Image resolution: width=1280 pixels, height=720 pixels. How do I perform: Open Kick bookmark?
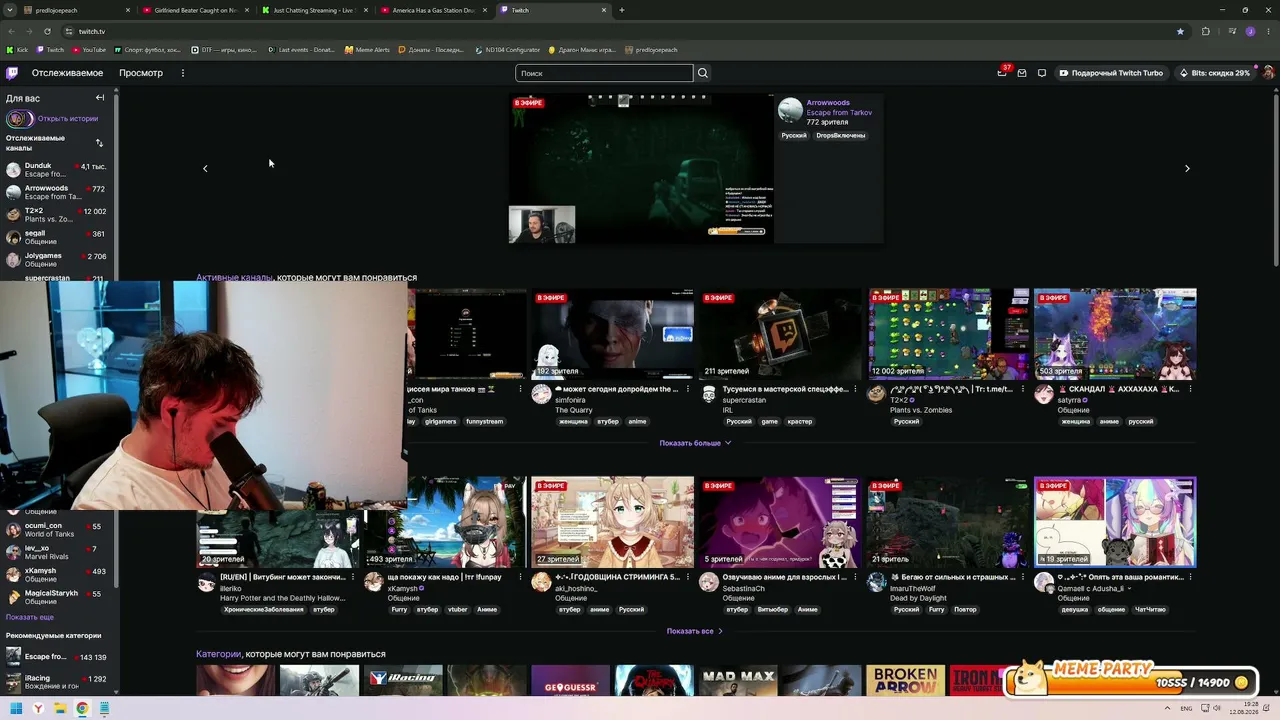tap(17, 50)
